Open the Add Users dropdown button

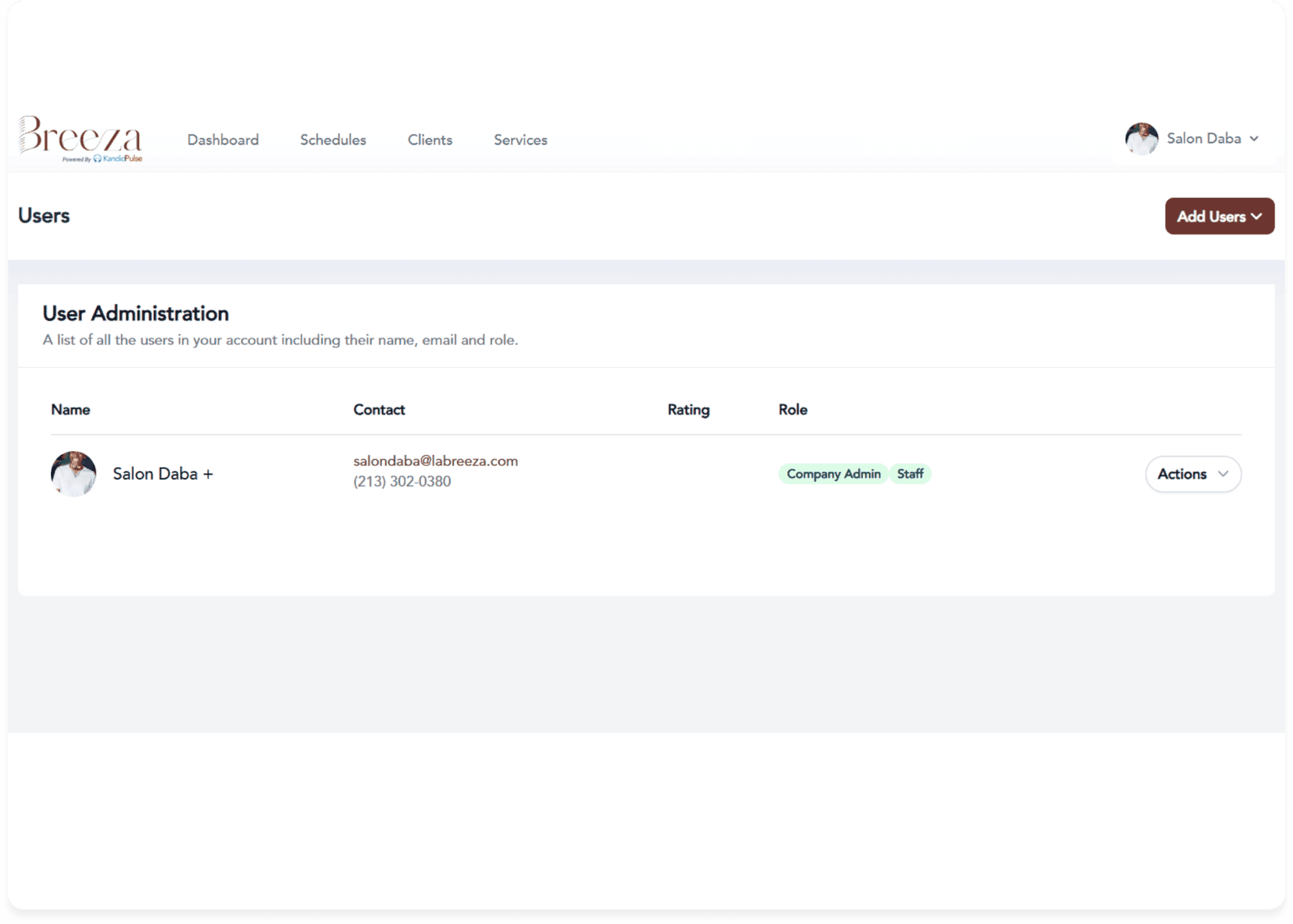point(1219,217)
